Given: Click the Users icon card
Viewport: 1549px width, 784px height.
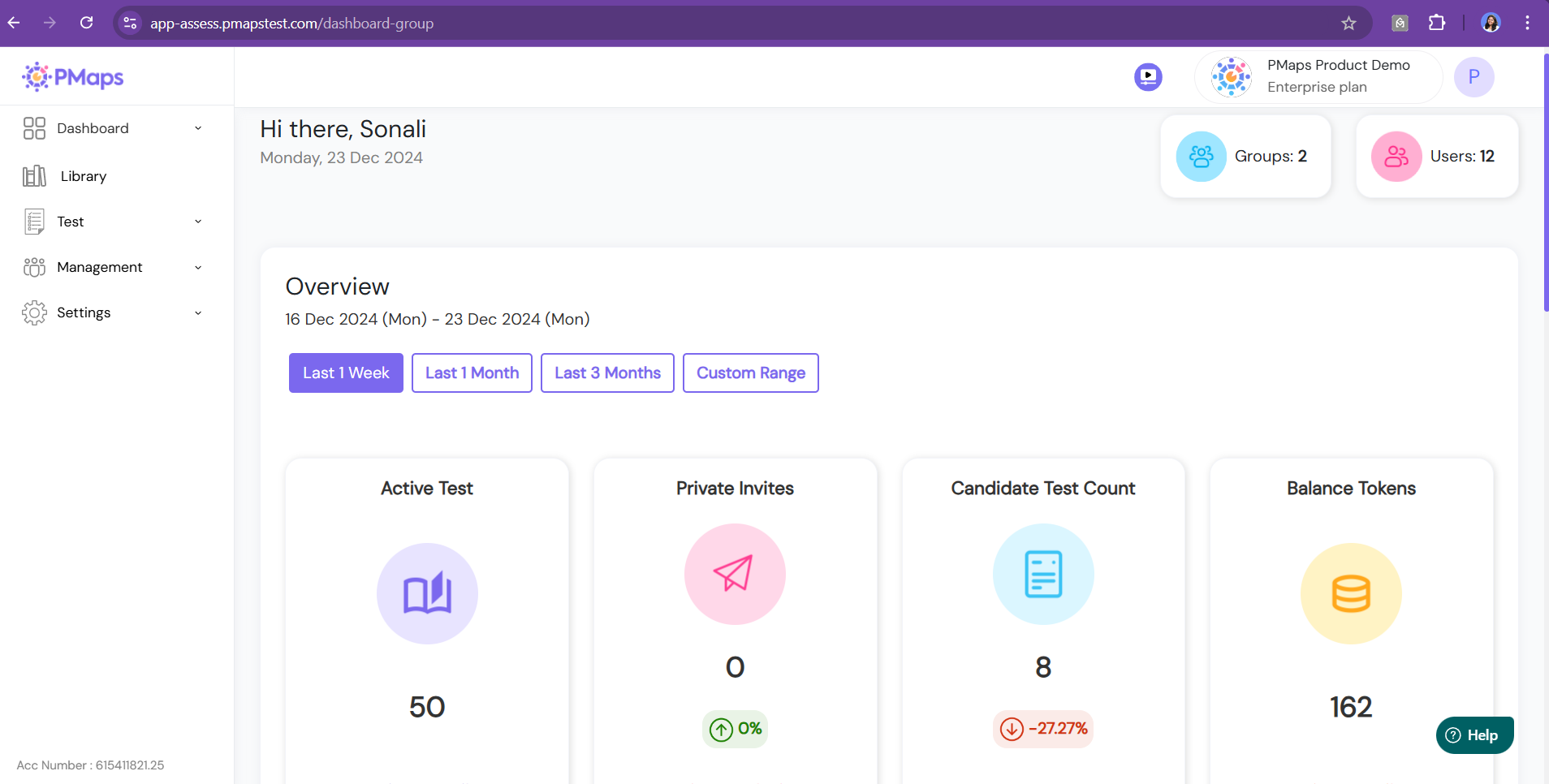Looking at the screenshot, I should 1396,156.
